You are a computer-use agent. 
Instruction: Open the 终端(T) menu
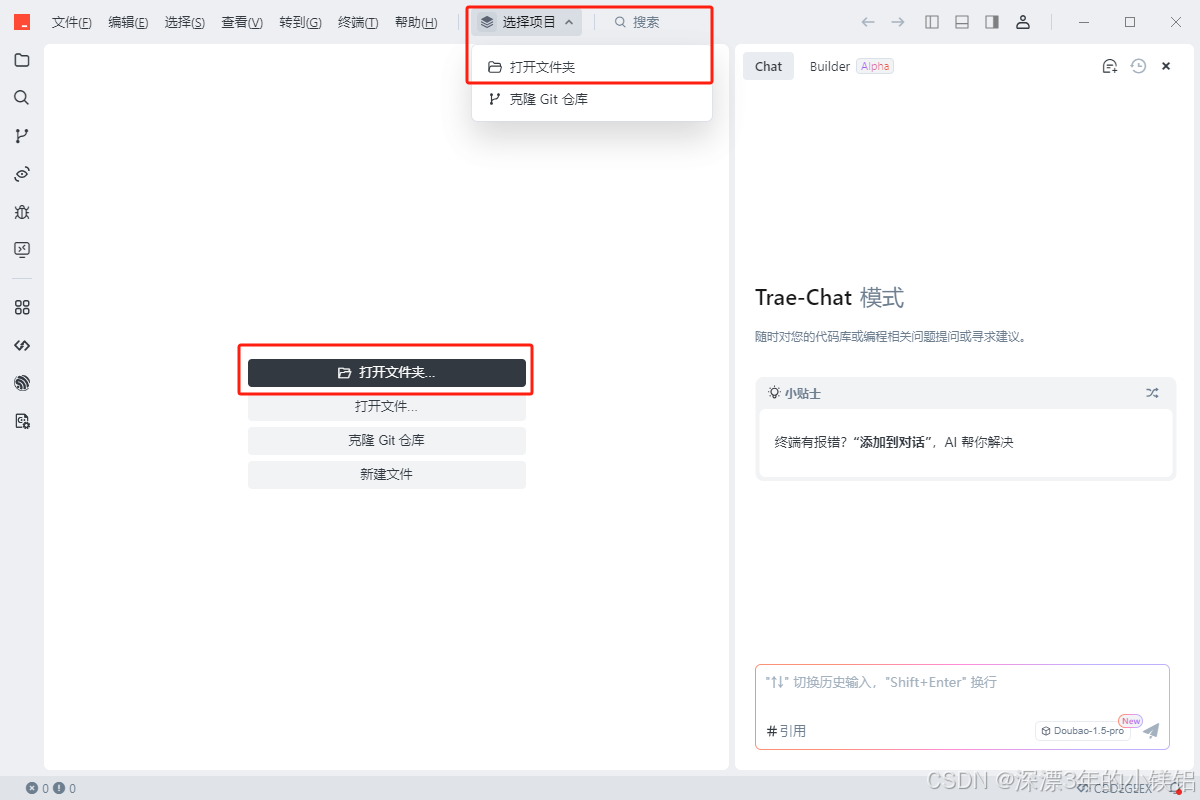click(x=358, y=23)
